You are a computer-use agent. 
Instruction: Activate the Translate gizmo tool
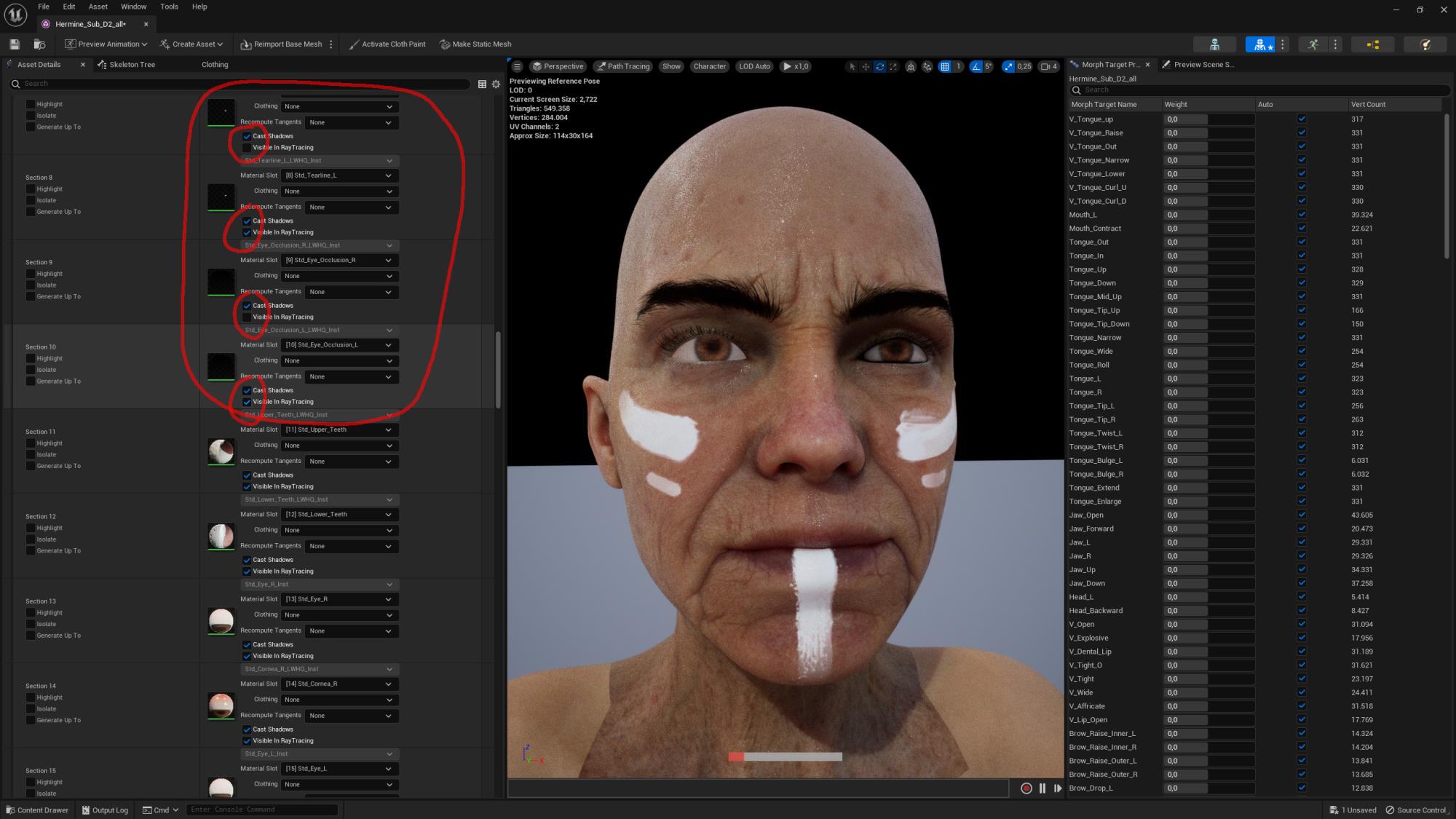pyautogui.click(x=866, y=66)
